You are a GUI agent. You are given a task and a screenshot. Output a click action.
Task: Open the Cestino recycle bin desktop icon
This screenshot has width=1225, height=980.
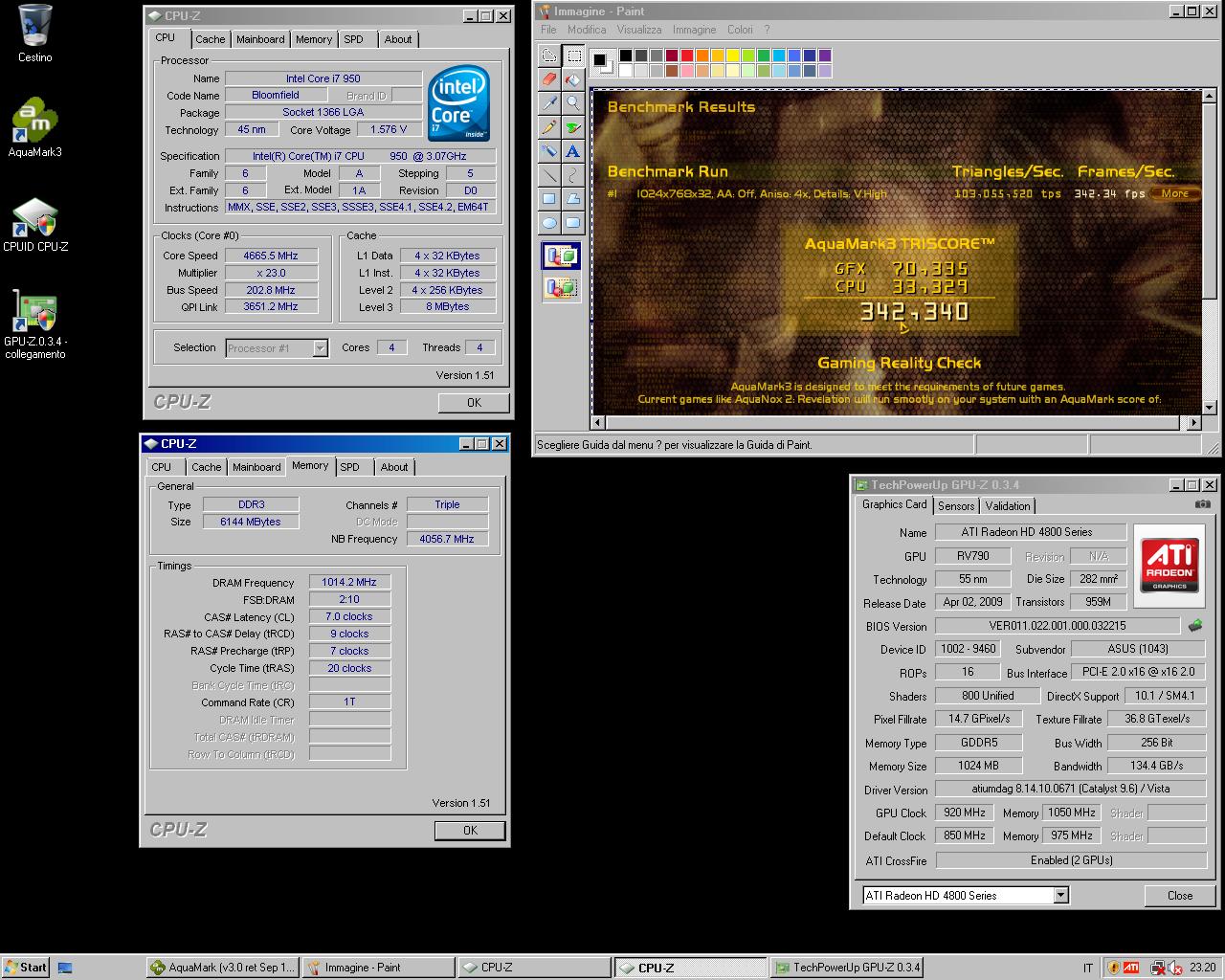click(35, 33)
